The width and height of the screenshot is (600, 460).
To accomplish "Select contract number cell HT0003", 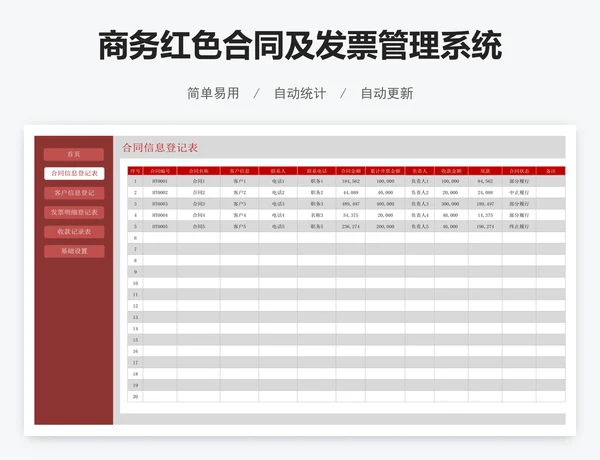I will [x=160, y=204].
